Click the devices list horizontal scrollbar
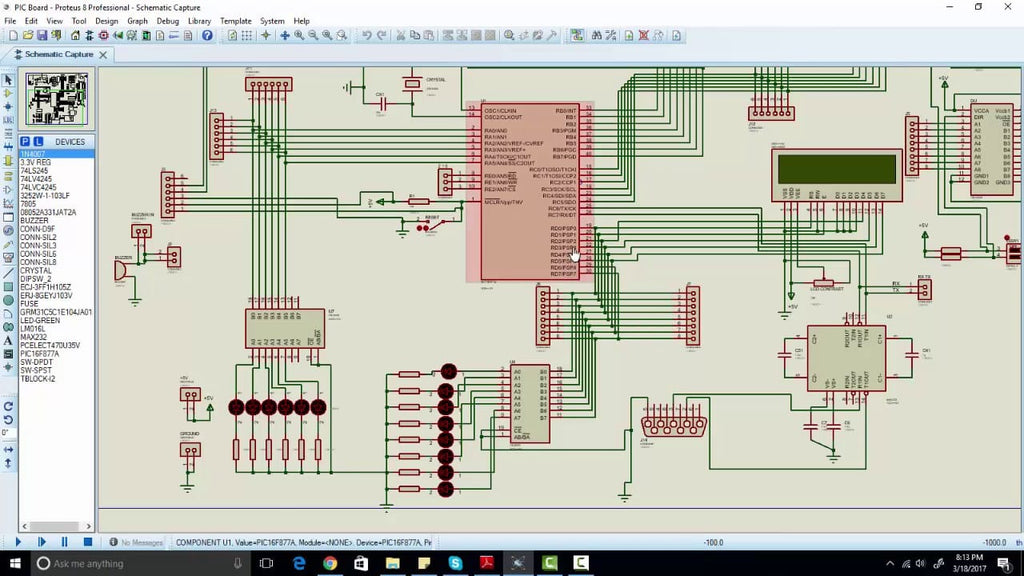Screen dimensions: 1024x576 (x=56, y=526)
